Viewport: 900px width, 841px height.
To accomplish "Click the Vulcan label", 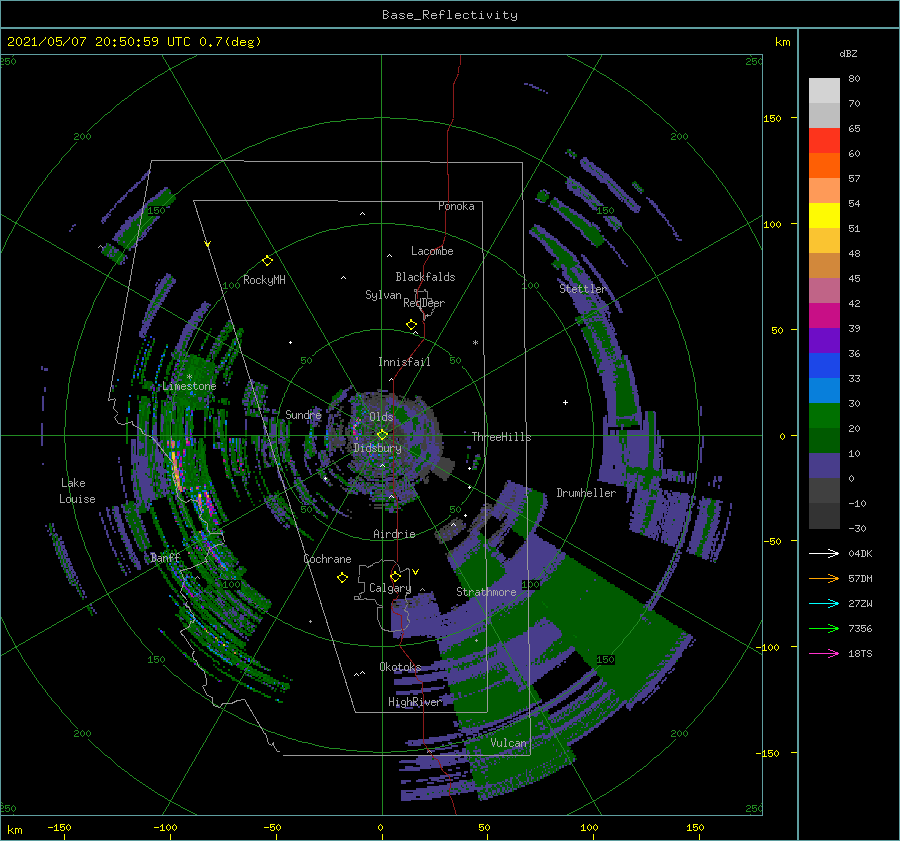I will point(508,743).
